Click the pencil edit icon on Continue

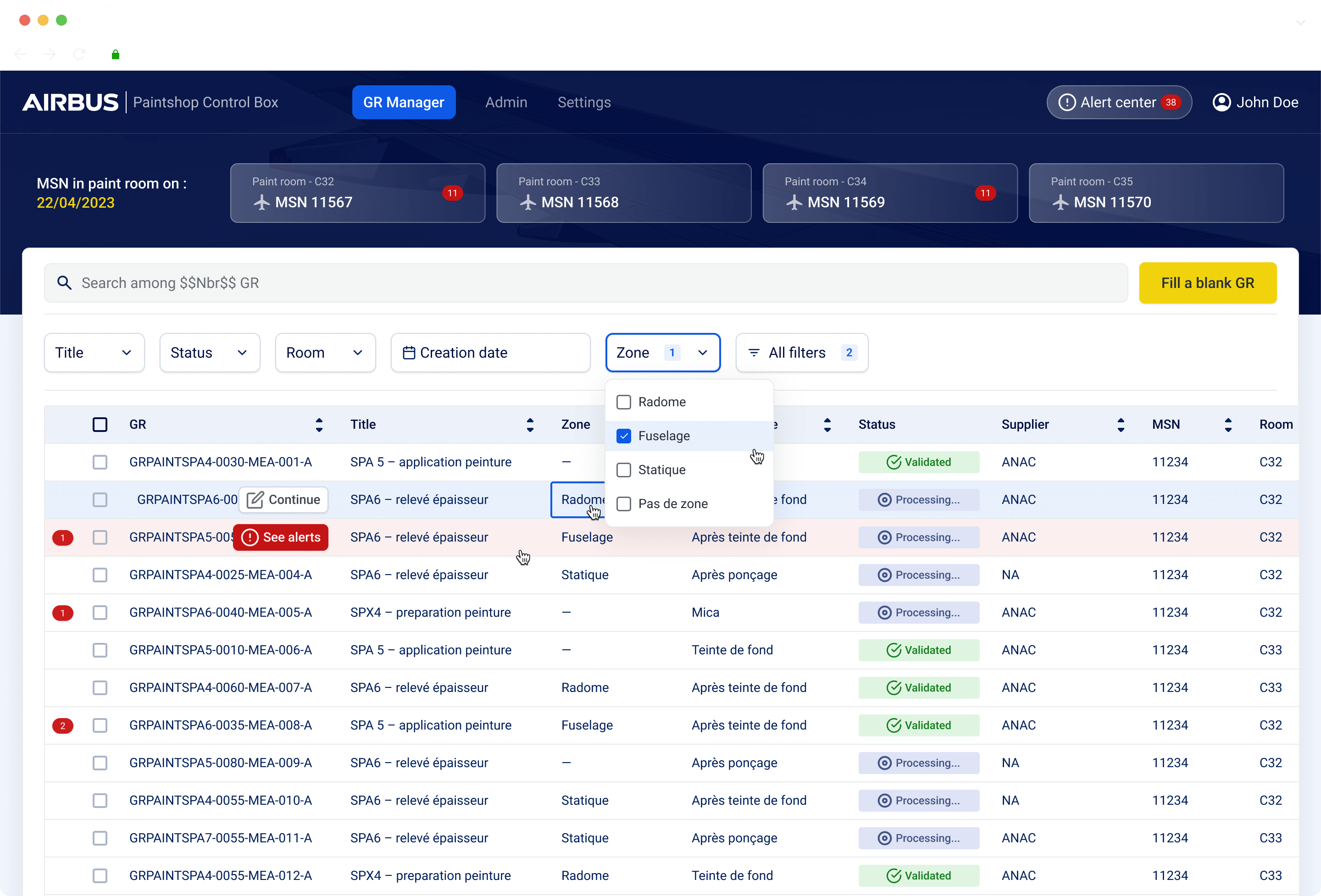pyautogui.click(x=255, y=499)
